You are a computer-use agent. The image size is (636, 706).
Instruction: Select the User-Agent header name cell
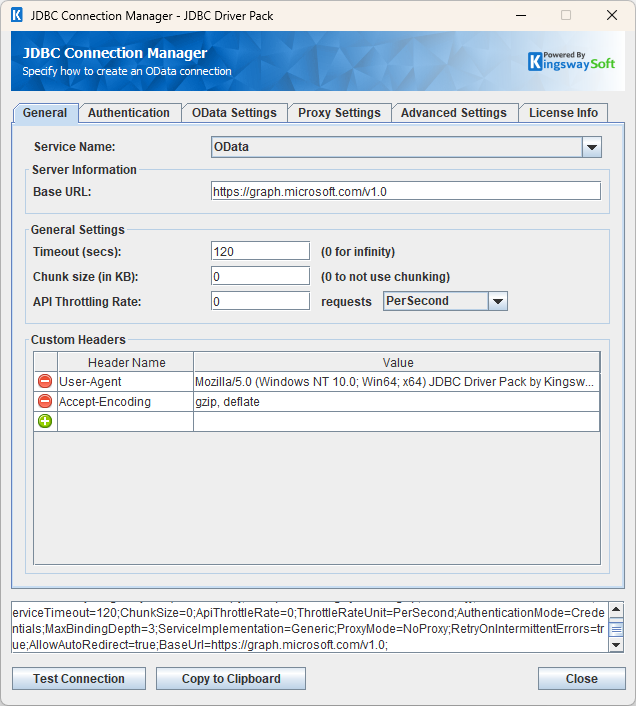tap(126, 381)
